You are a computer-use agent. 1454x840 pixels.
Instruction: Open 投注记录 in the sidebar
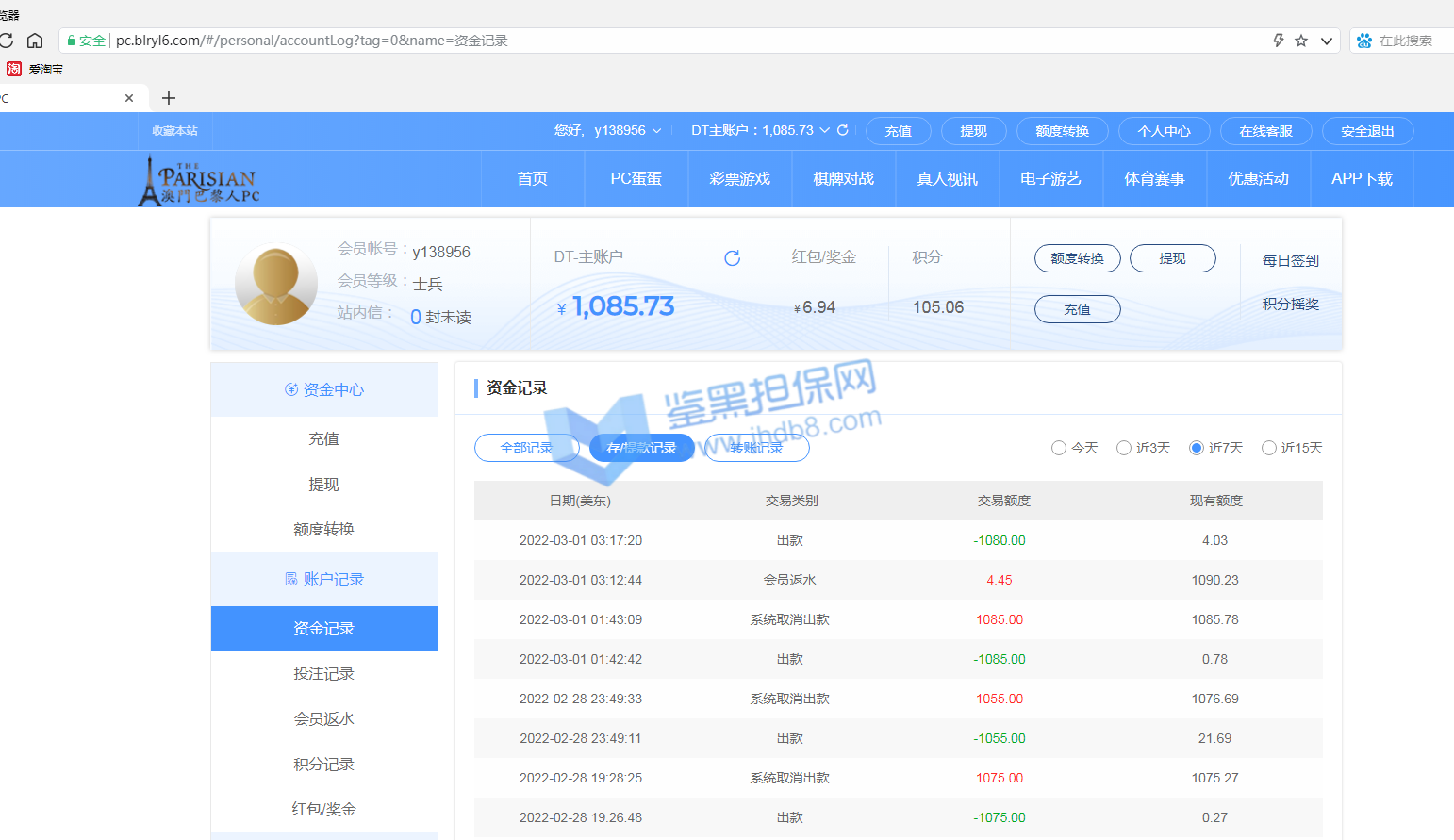click(323, 673)
